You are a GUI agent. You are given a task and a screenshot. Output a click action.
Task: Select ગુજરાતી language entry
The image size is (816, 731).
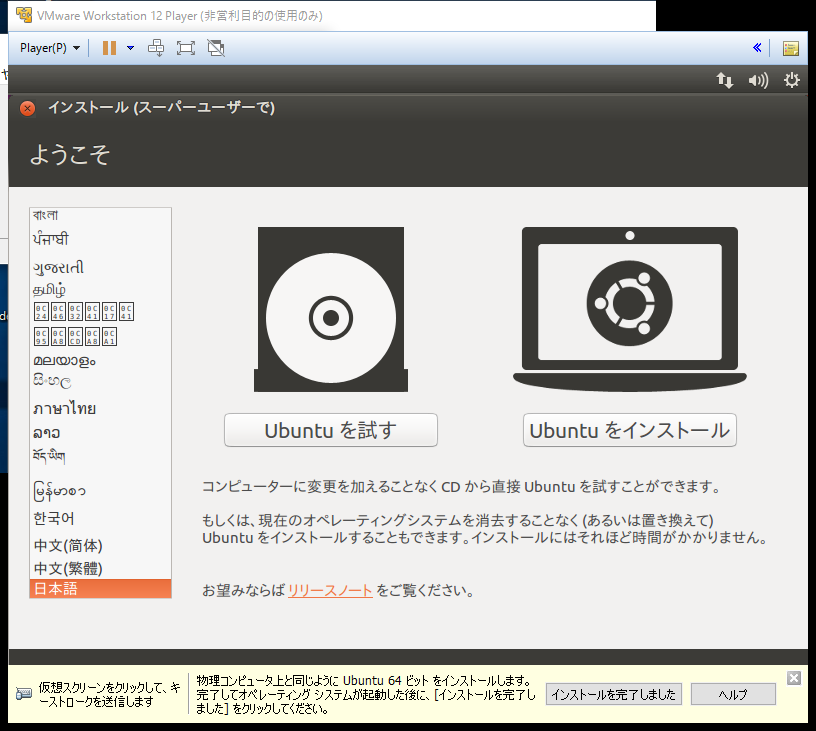click(x=100, y=267)
